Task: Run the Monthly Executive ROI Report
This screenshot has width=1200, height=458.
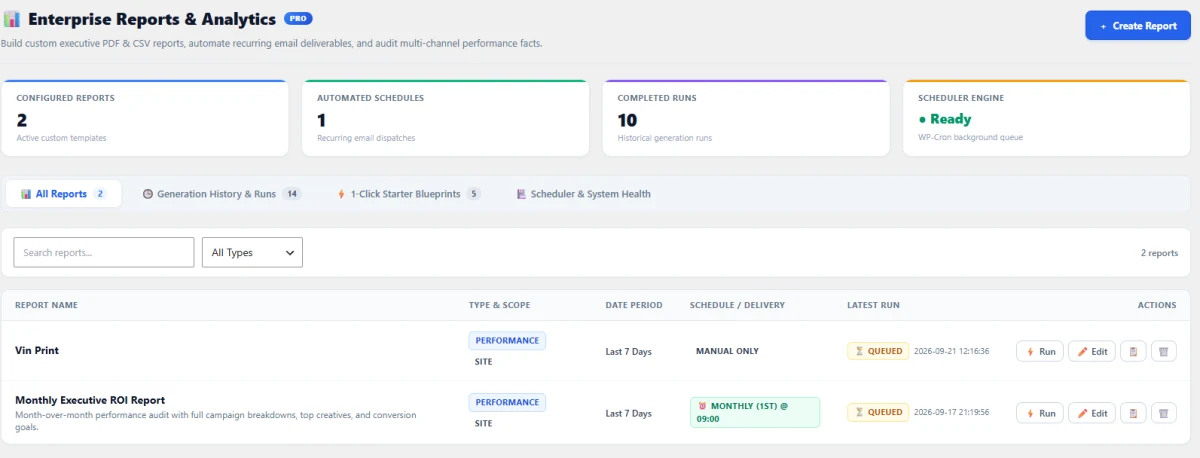Action: [1039, 413]
